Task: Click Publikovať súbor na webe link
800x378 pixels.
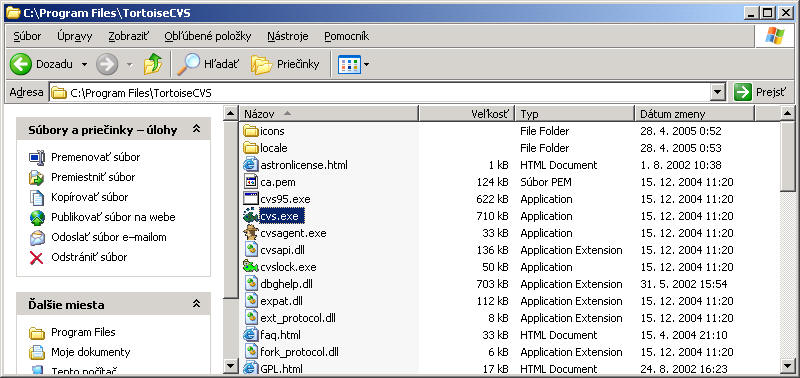Action: (113, 217)
